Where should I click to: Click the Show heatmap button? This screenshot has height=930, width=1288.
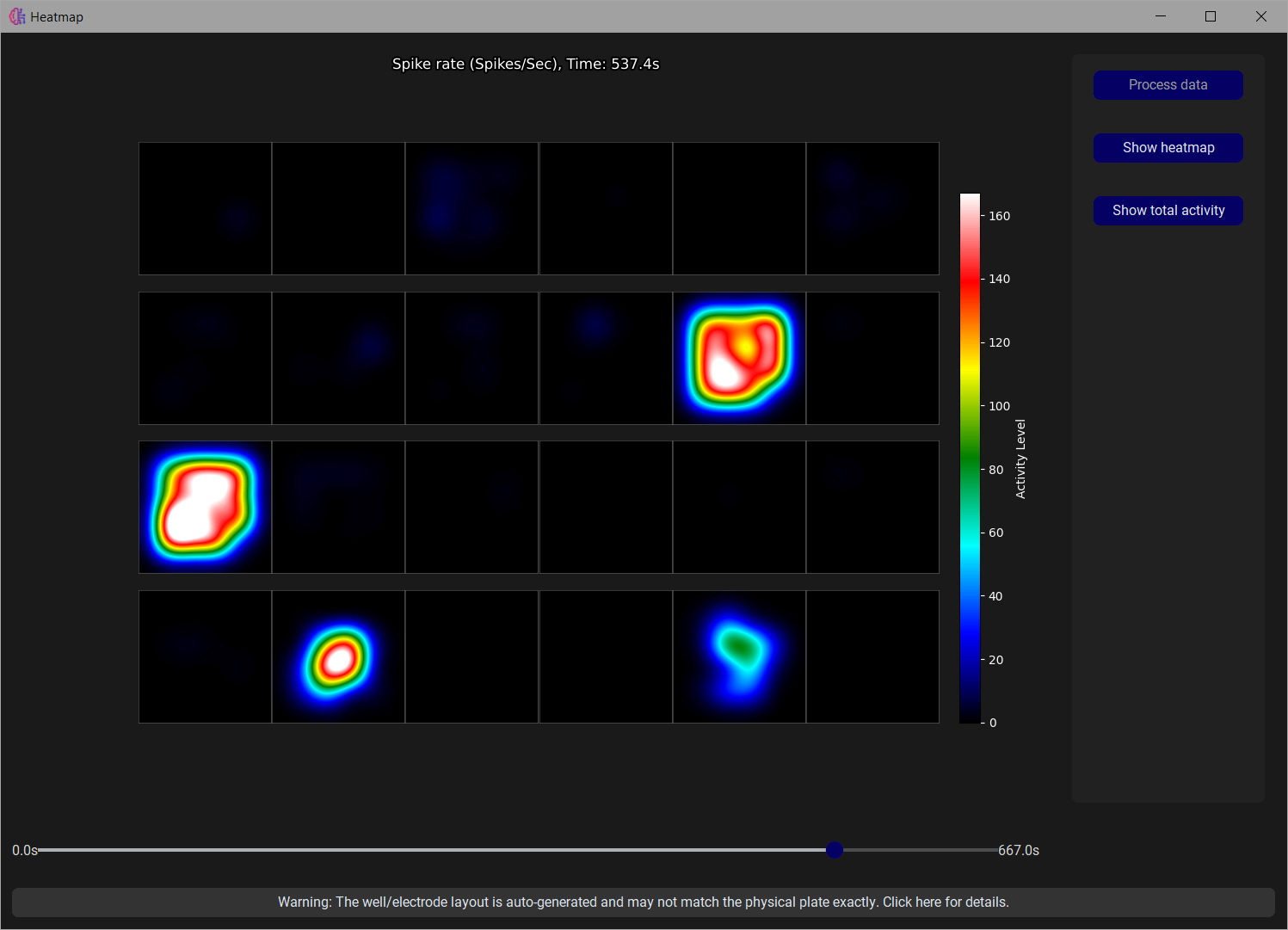pos(1168,148)
